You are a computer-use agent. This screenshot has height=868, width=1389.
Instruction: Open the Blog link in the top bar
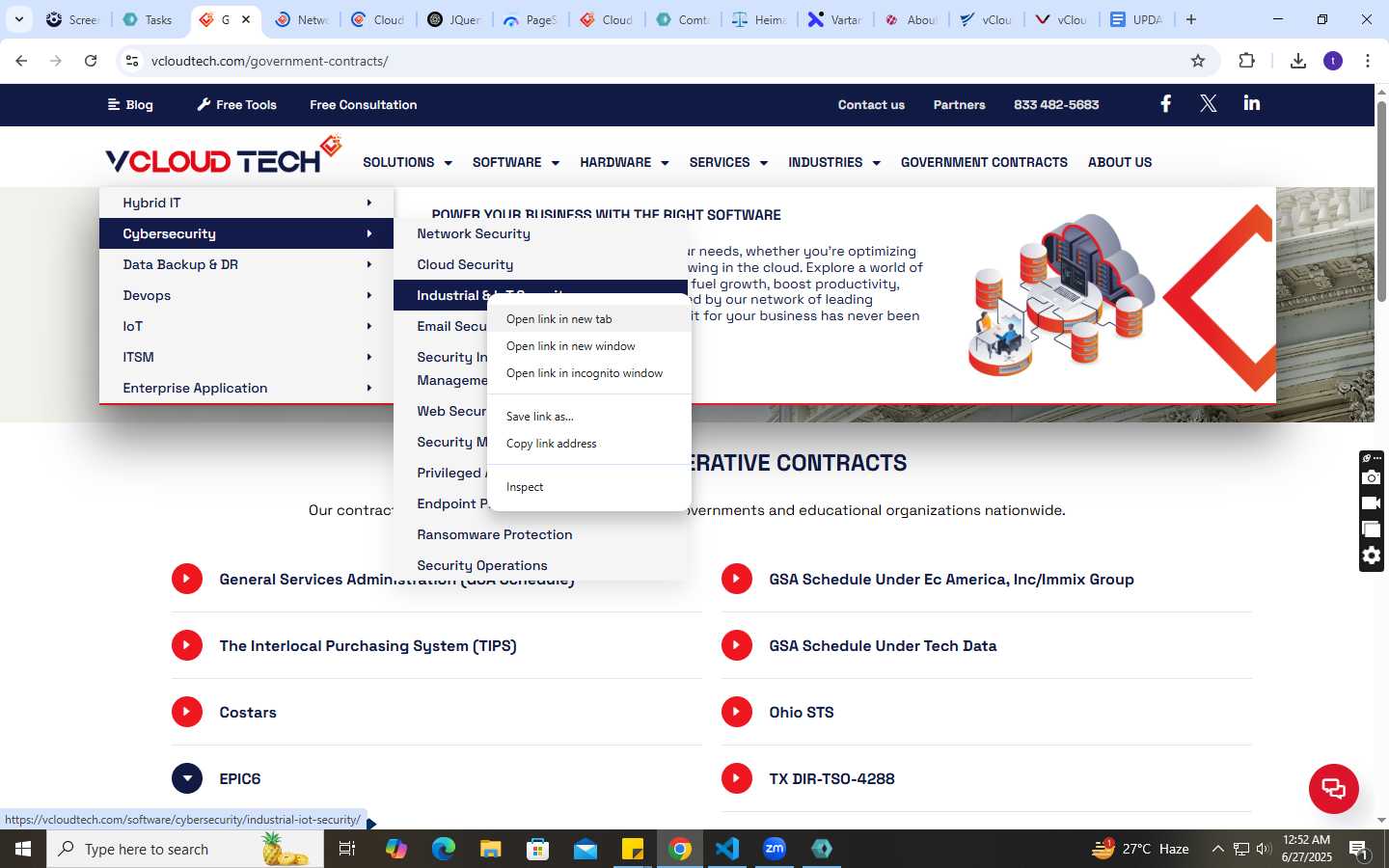tap(130, 104)
